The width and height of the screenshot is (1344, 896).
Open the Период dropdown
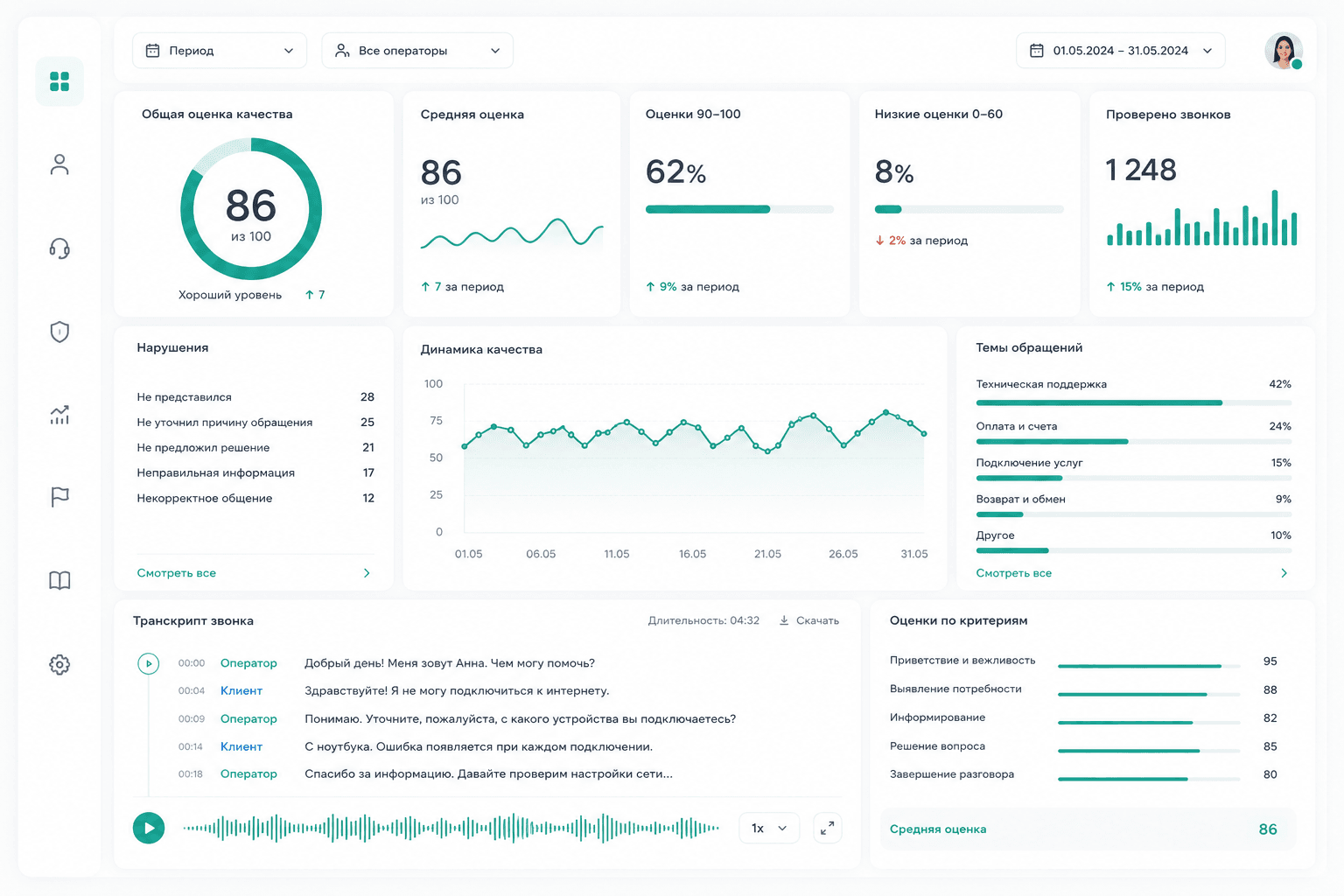point(220,51)
